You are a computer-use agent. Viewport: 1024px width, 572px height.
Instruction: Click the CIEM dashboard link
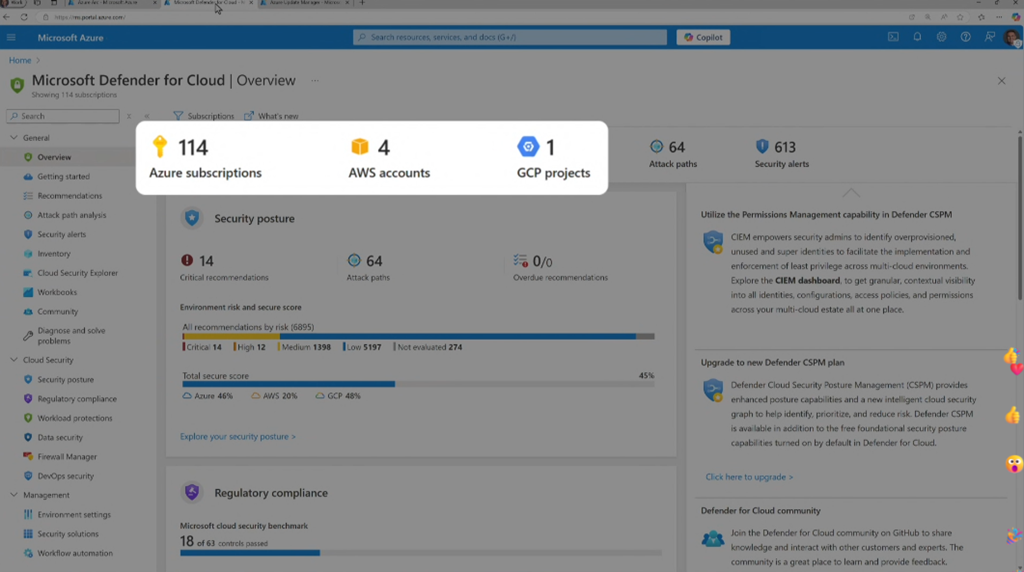(807, 281)
